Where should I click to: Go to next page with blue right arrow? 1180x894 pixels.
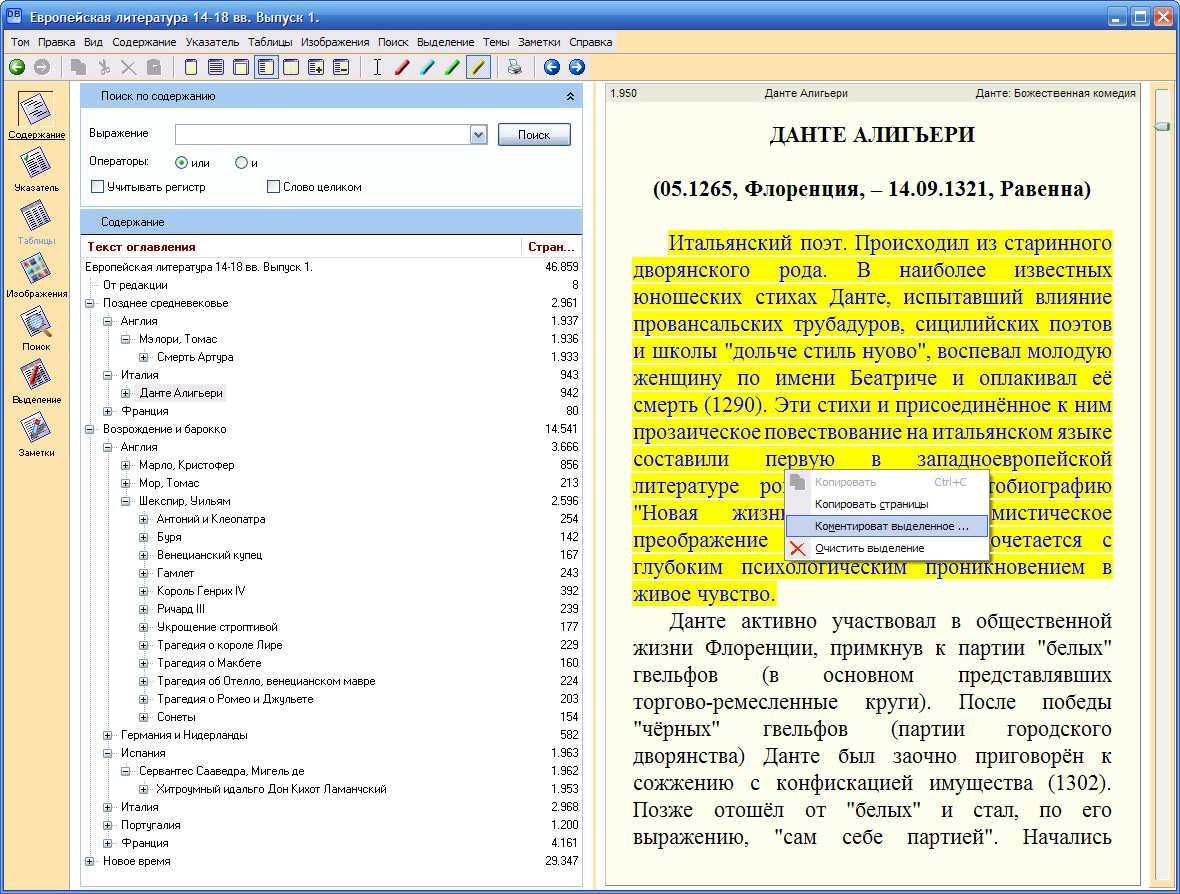click(576, 68)
